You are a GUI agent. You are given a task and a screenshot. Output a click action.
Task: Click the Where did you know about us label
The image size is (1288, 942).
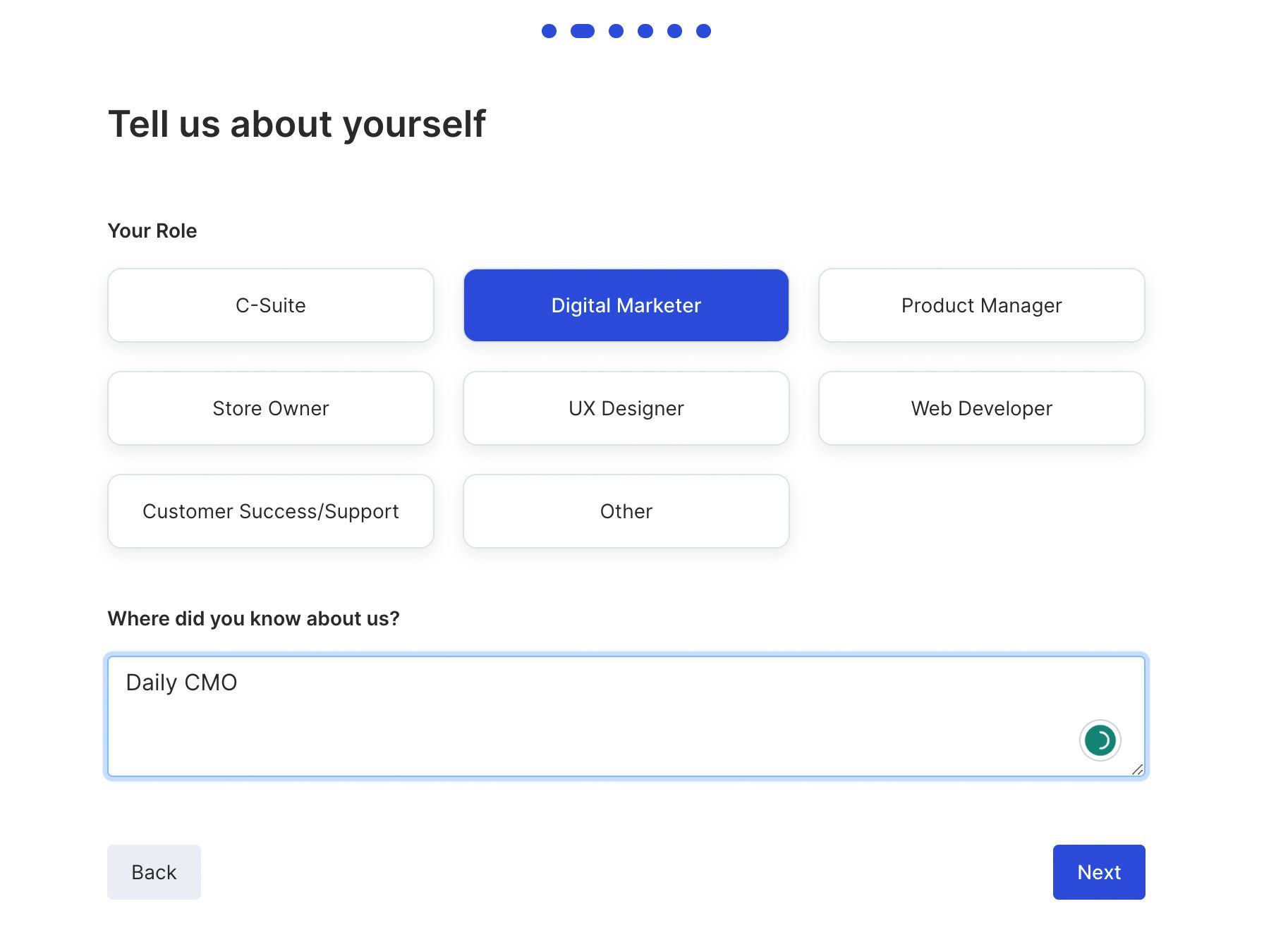tap(253, 618)
